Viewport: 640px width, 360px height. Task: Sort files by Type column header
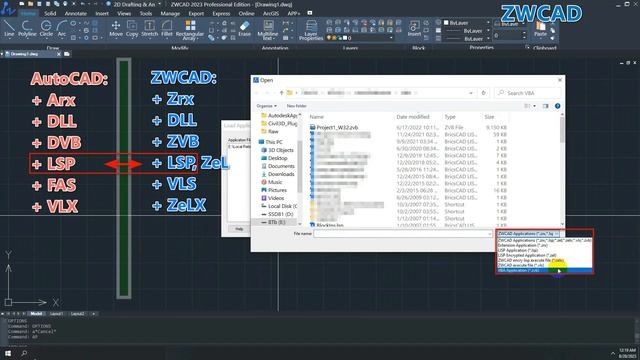450,117
